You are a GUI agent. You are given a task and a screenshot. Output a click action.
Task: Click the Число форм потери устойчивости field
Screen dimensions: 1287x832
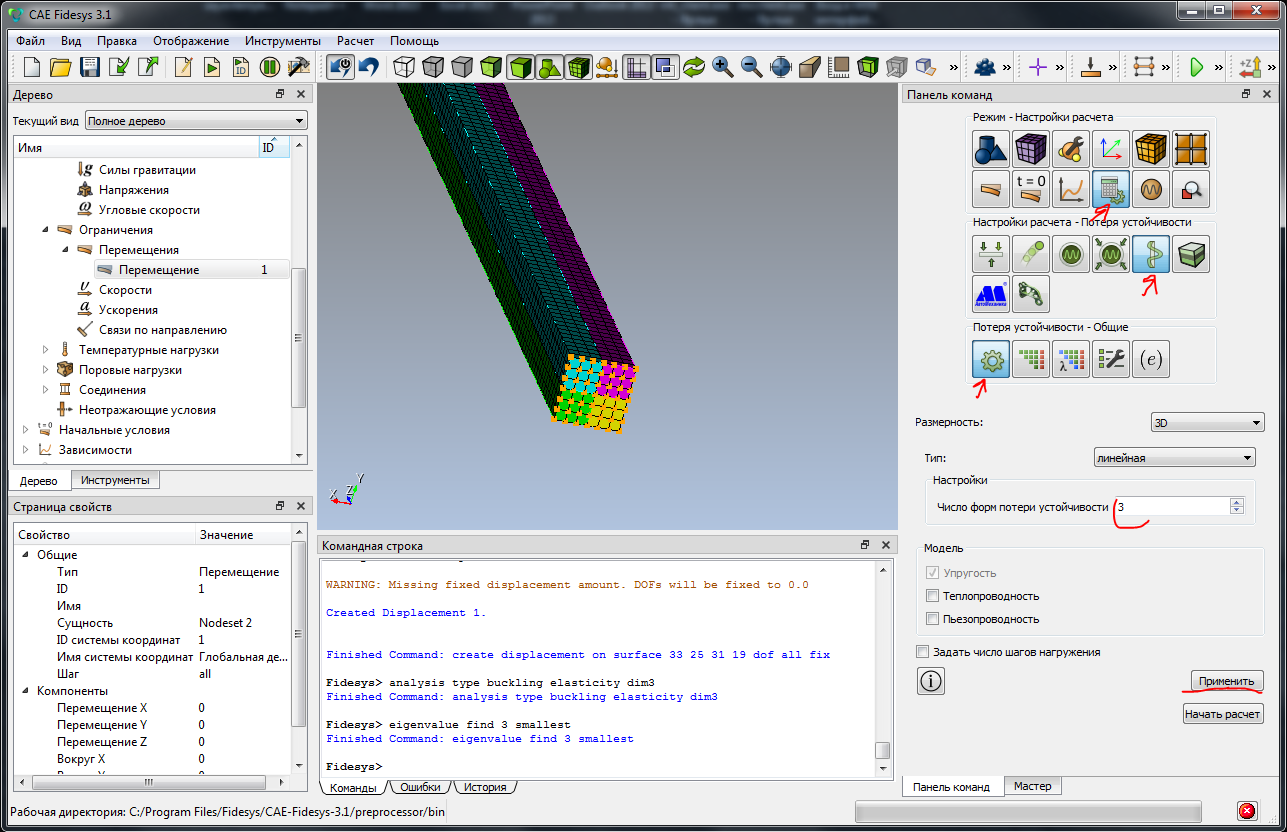pyautogui.click(x=1171, y=507)
